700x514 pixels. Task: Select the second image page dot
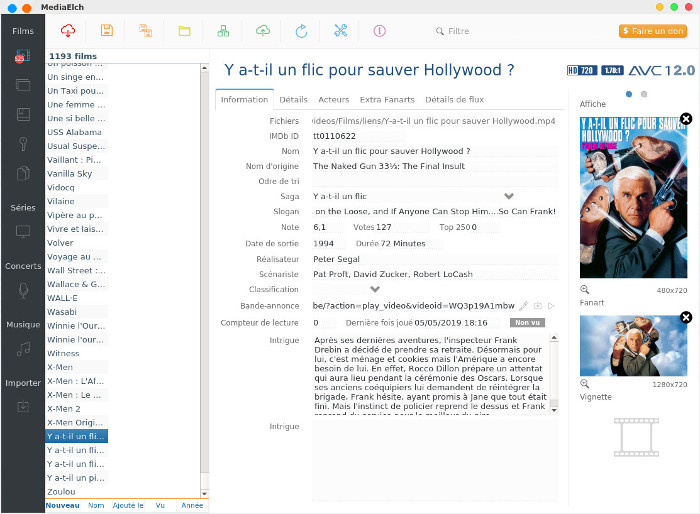(x=644, y=94)
